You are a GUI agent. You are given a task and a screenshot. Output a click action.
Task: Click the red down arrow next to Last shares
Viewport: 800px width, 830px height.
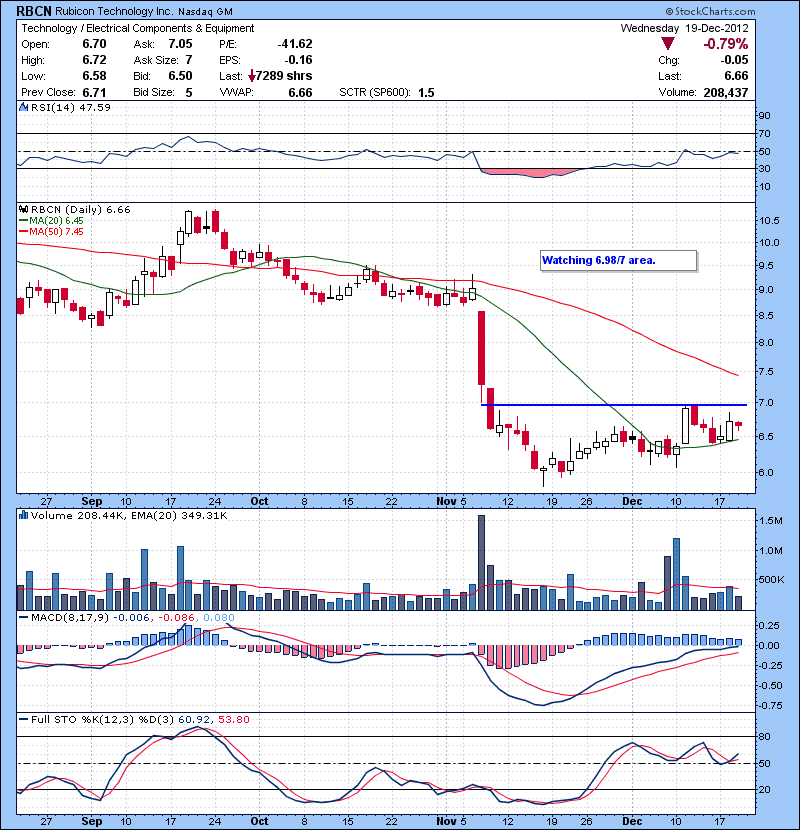(251, 76)
